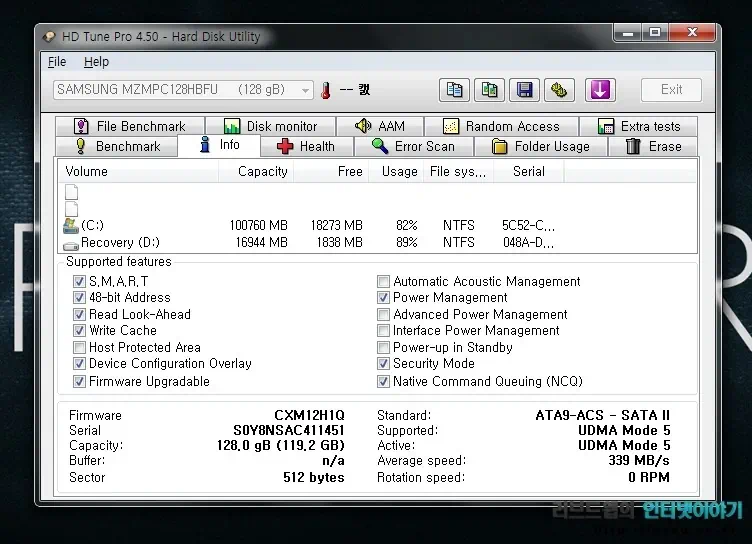Click the 89% usage value
752x544 pixels.
[x=407, y=242]
